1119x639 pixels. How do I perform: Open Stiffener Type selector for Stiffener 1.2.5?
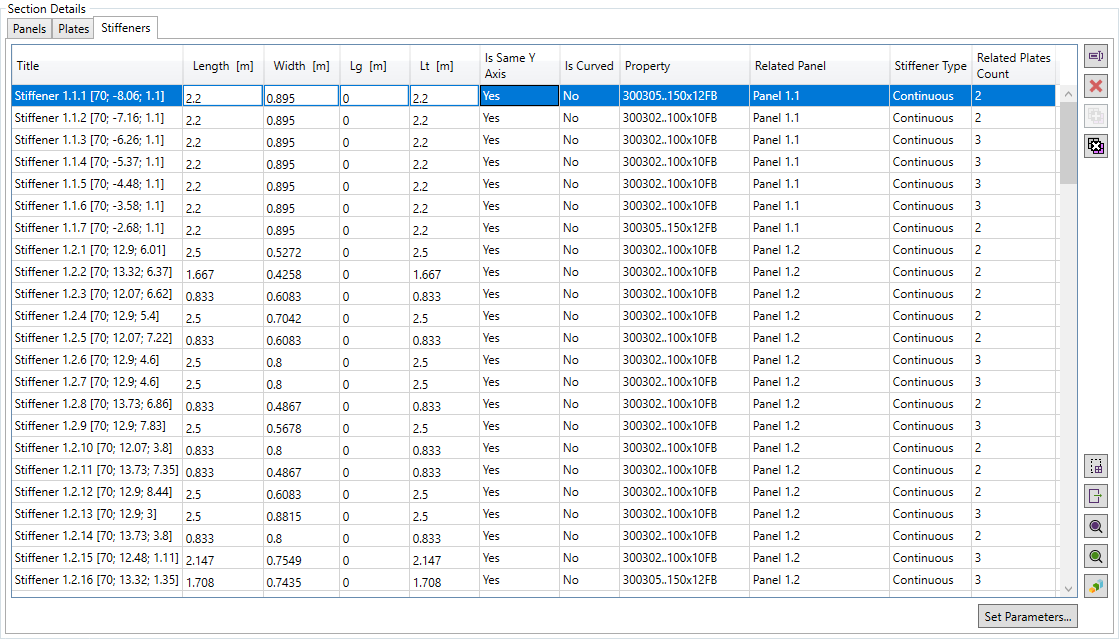[x=929, y=338]
